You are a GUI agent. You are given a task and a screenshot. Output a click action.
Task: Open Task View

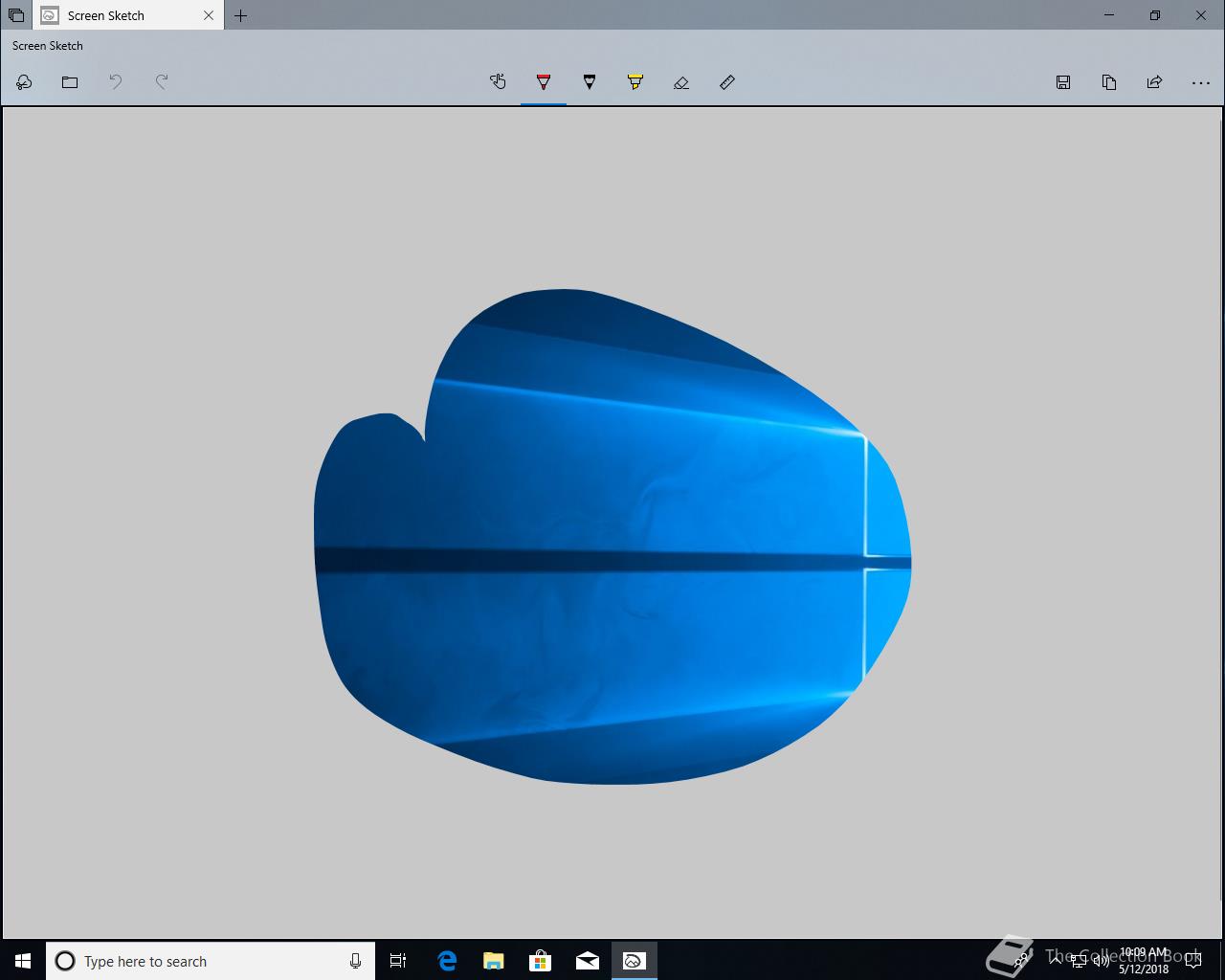(x=398, y=961)
